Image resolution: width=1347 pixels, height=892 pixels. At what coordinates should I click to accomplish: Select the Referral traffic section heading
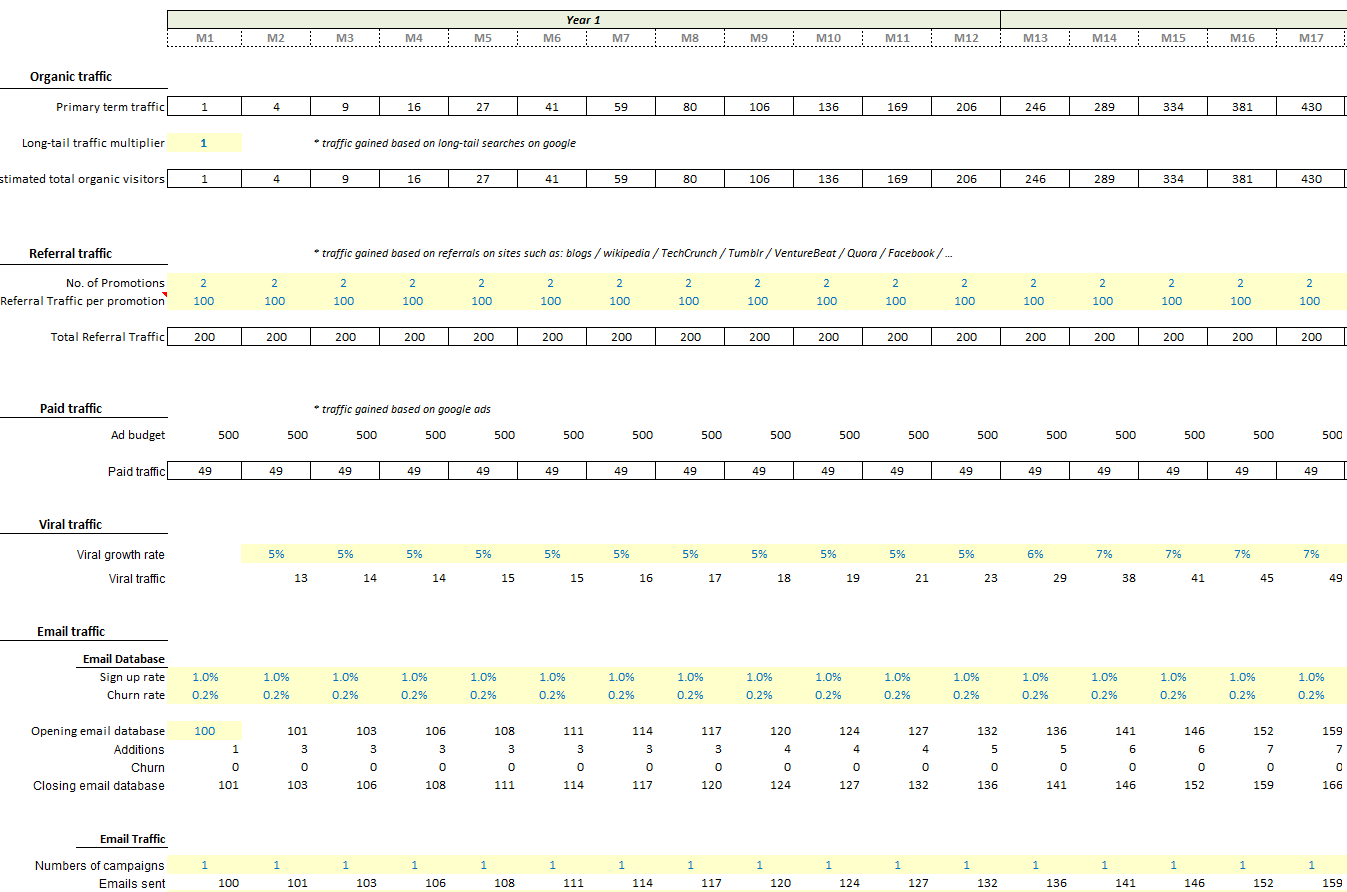click(71, 254)
